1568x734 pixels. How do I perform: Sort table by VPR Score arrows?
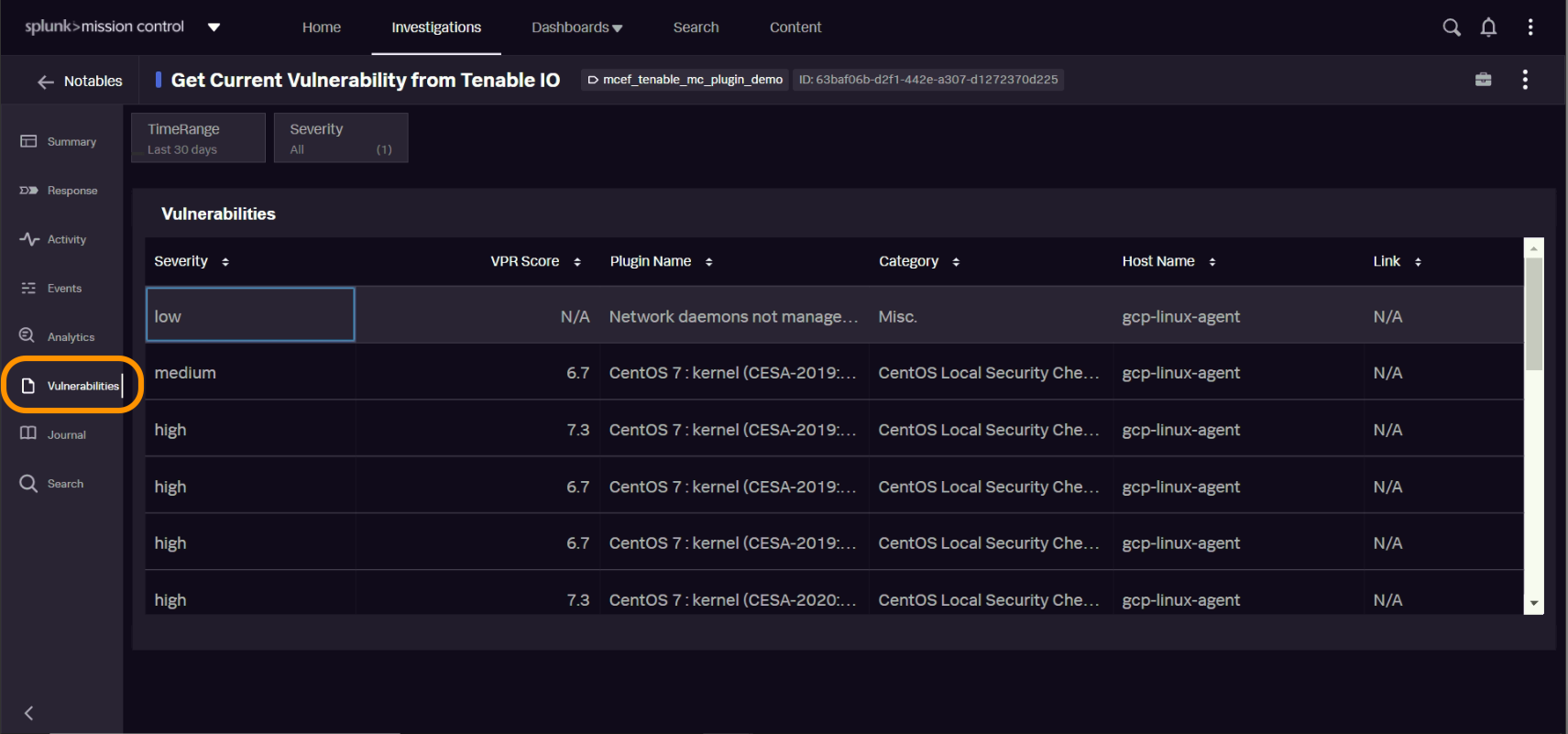(577, 262)
